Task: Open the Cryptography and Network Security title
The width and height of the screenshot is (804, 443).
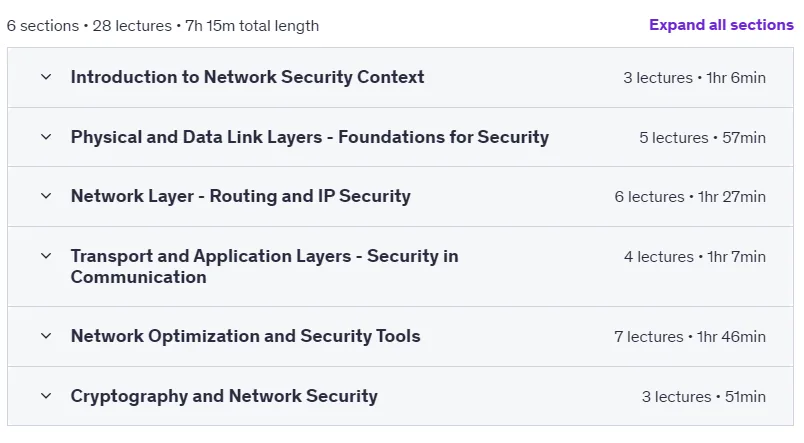Action: [x=224, y=396]
